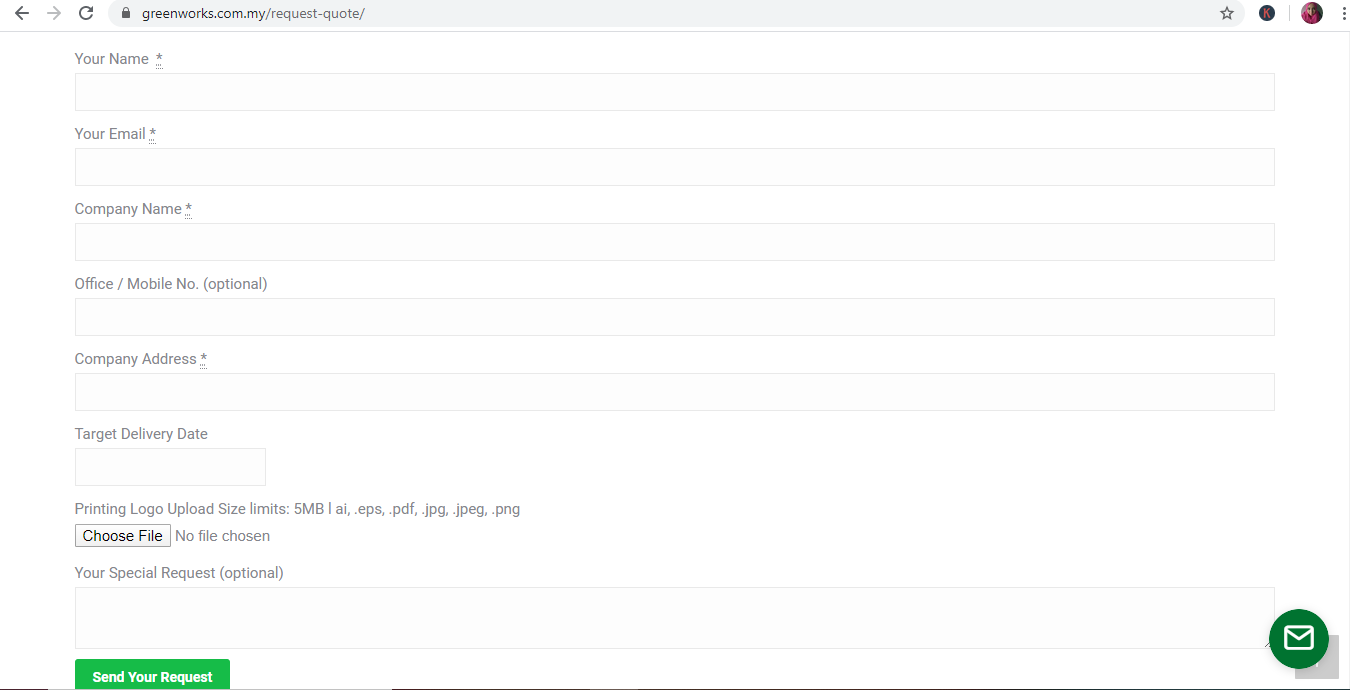The image size is (1350, 690).
Task: Submit with Send Your Request button
Action: pos(152,676)
